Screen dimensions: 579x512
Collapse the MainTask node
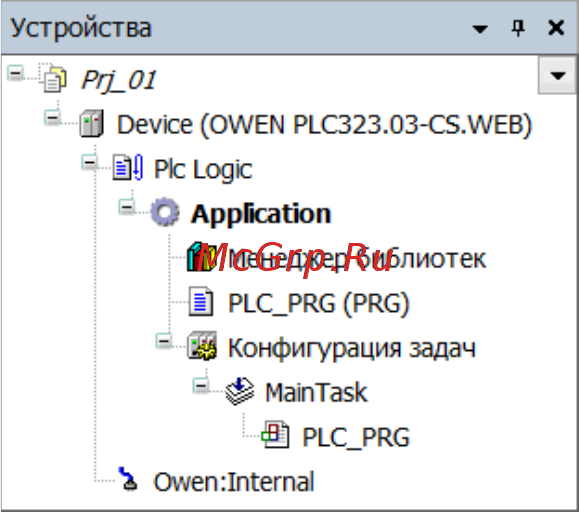click(201, 386)
